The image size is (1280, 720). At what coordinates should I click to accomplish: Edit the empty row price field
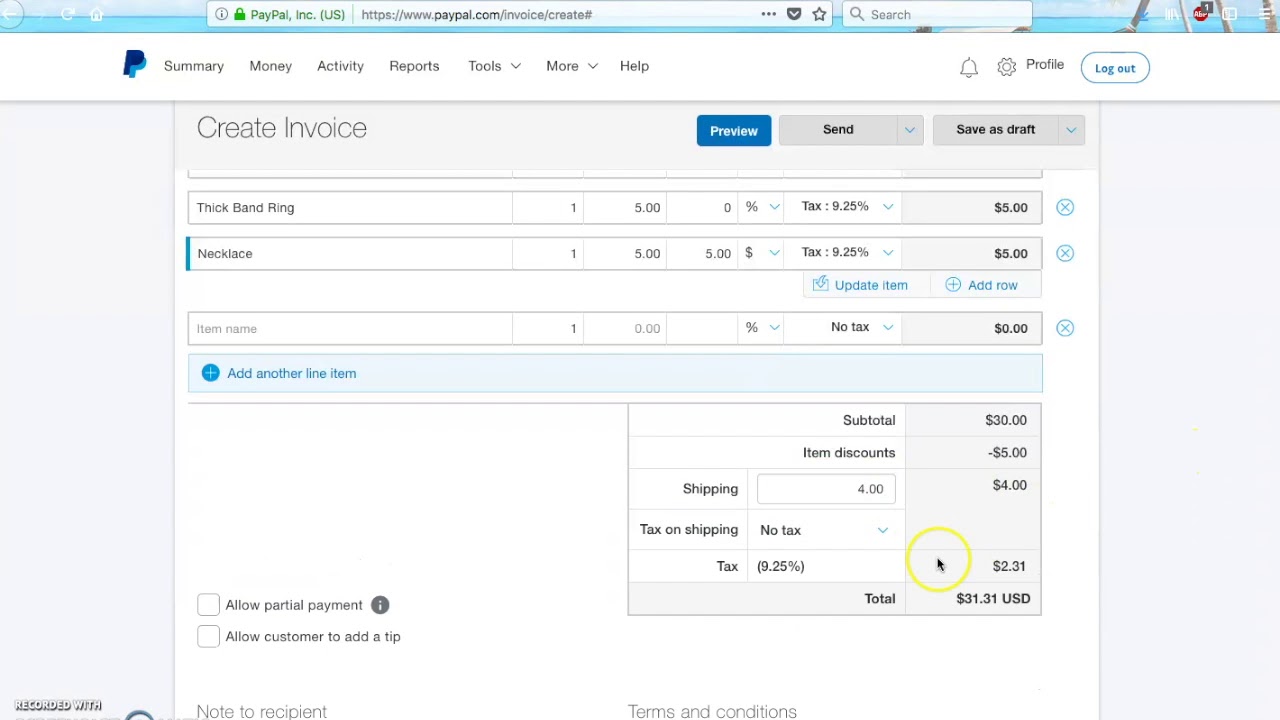625,328
